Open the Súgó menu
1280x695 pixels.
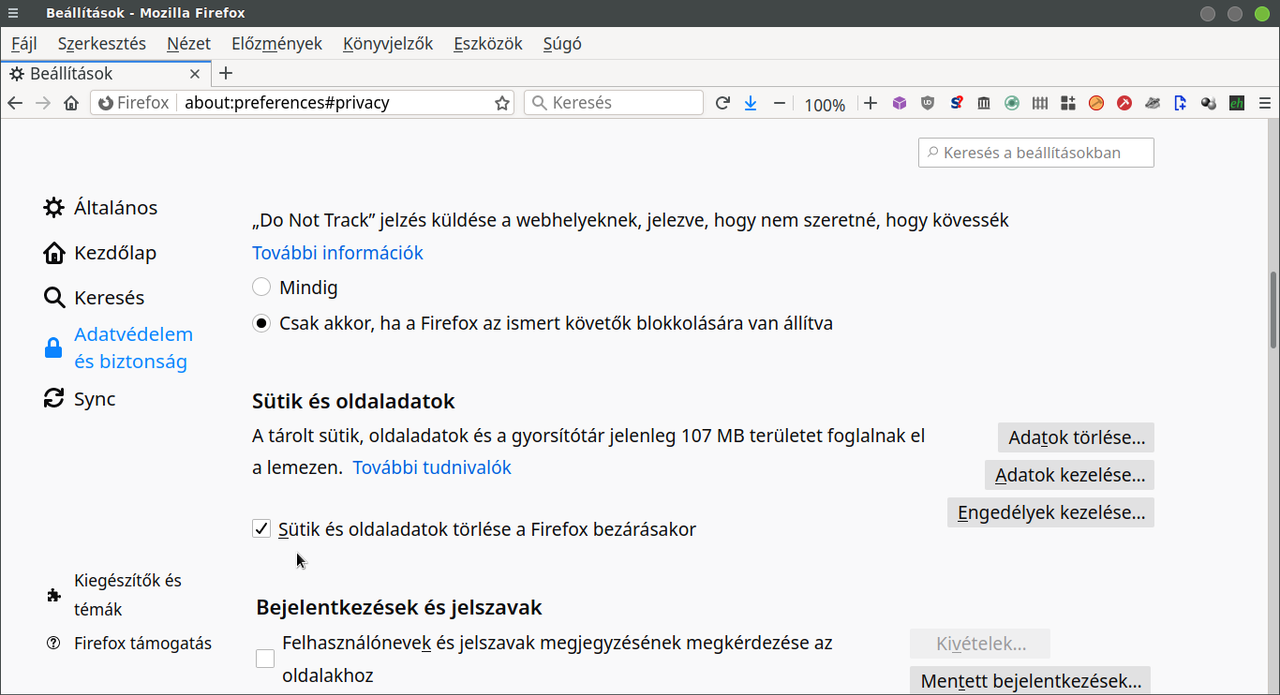click(562, 43)
